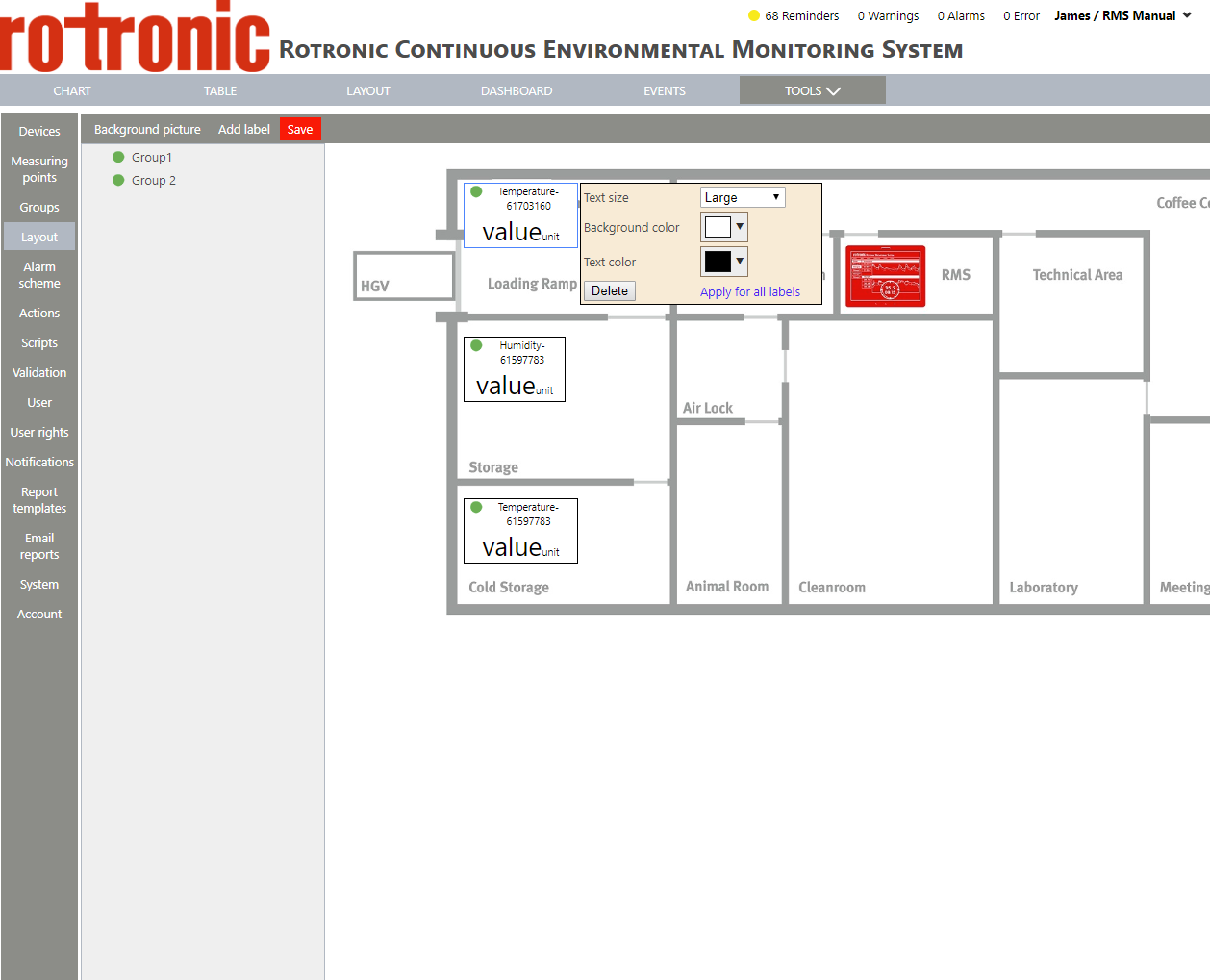This screenshot has width=1210, height=980.
Task: Open Alarm scheme in the sidebar
Action: pyautogui.click(x=39, y=275)
